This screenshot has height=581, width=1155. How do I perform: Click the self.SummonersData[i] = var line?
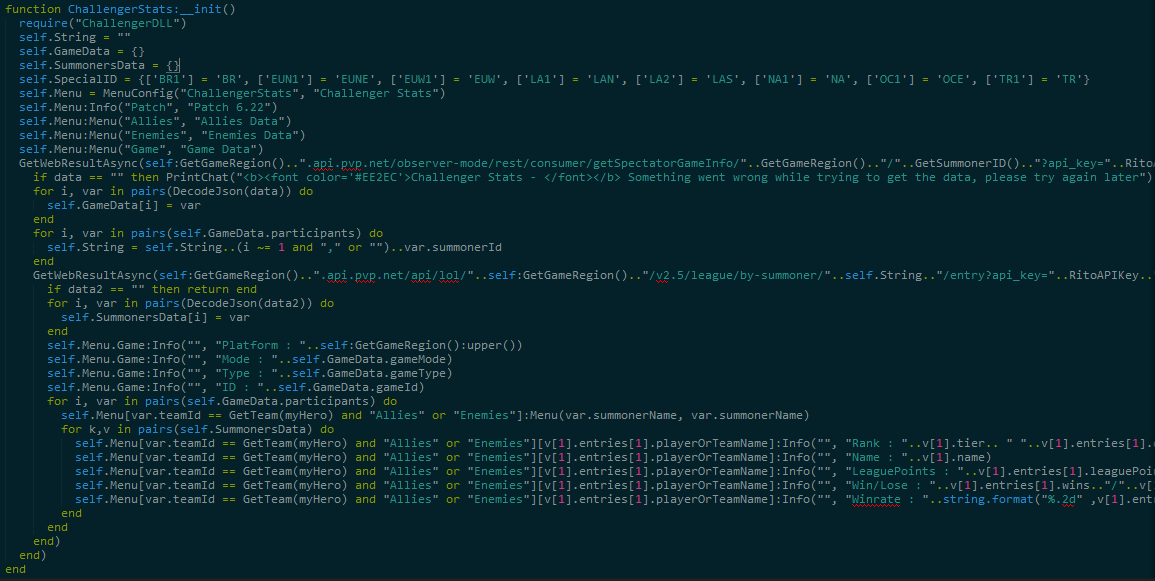pyautogui.click(x=155, y=317)
